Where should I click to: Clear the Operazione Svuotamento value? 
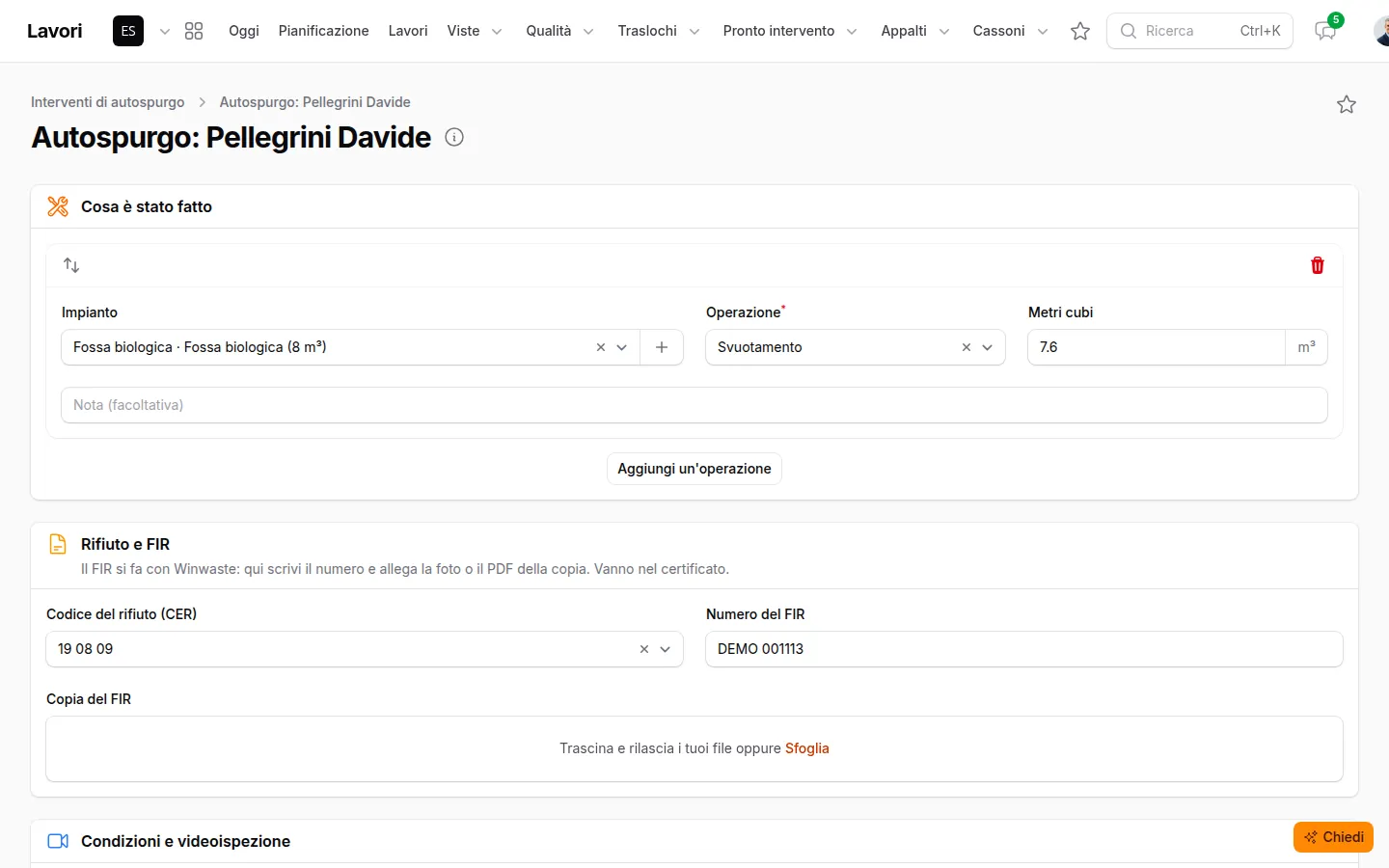point(967,347)
